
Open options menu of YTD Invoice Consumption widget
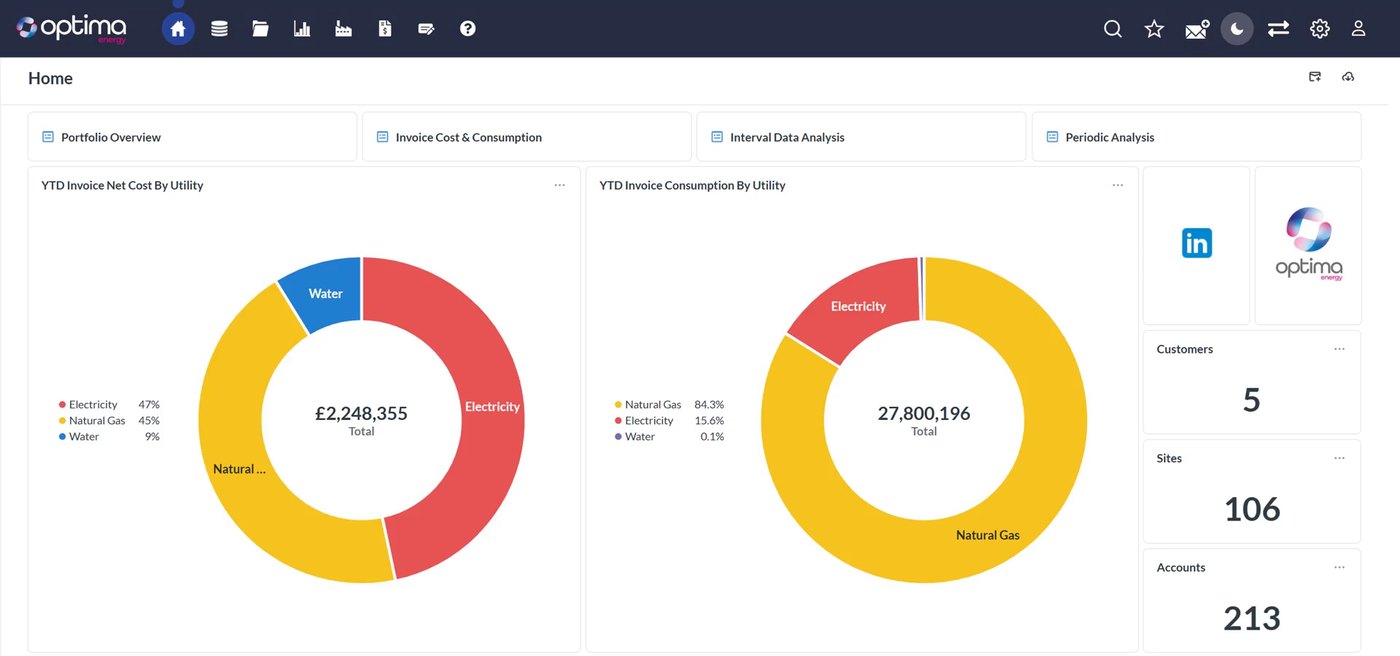(x=1118, y=185)
